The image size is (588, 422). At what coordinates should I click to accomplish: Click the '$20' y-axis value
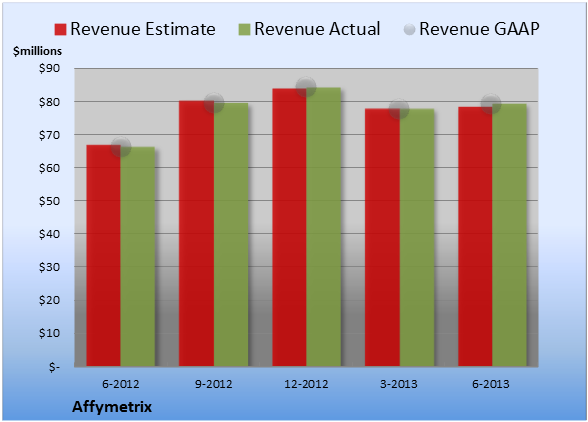pos(49,300)
